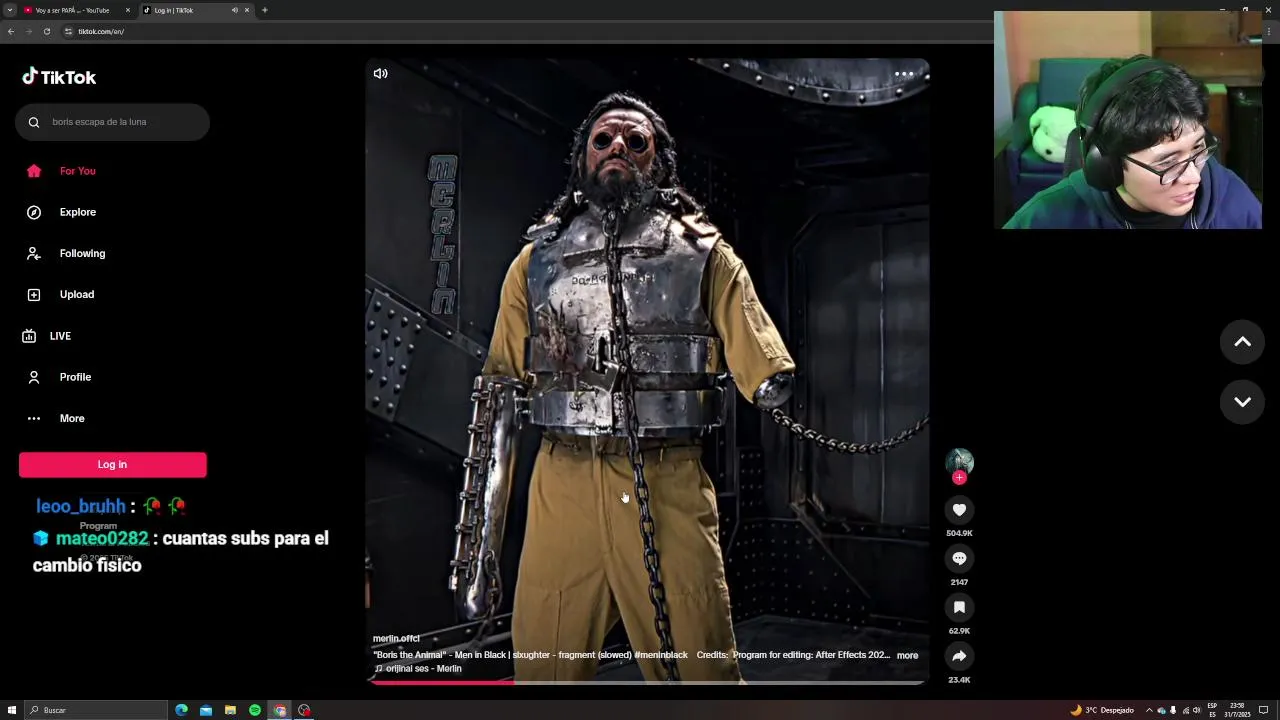Image resolution: width=1280 pixels, height=720 pixels.
Task: Open video options three-dots menu
Action: (904, 74)
